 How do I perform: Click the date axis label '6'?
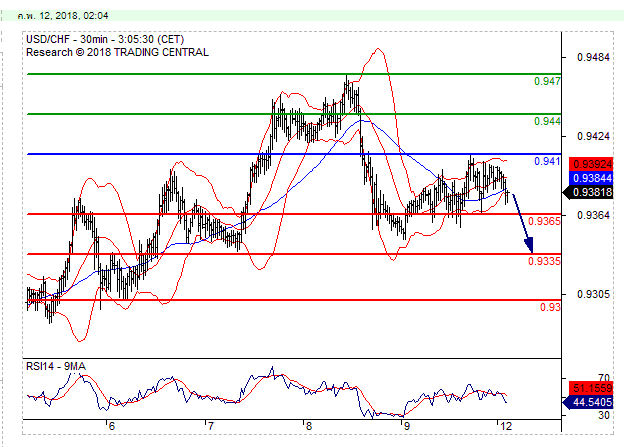(x=111, y=427)
